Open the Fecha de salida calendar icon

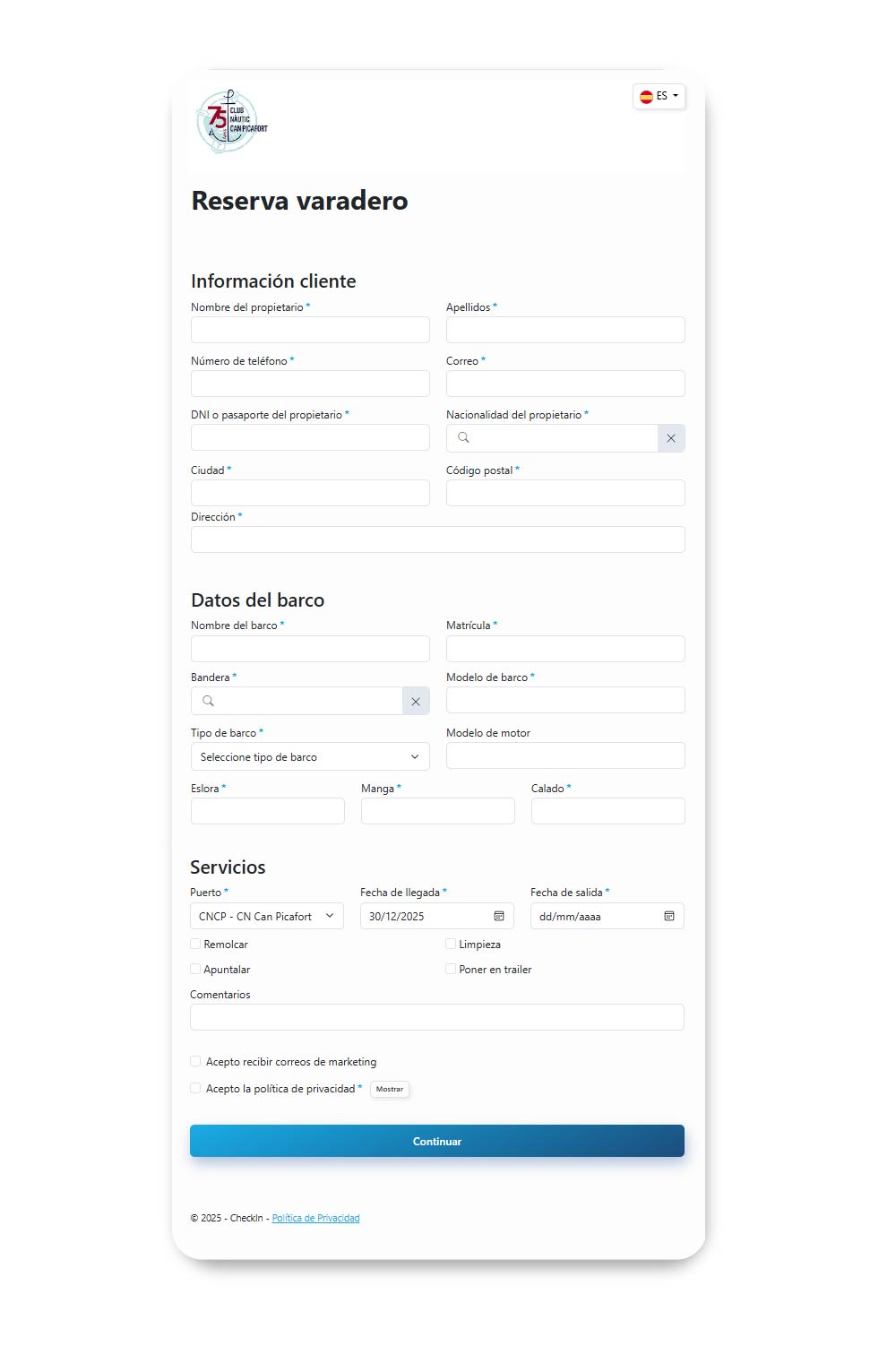click(669, 916)
